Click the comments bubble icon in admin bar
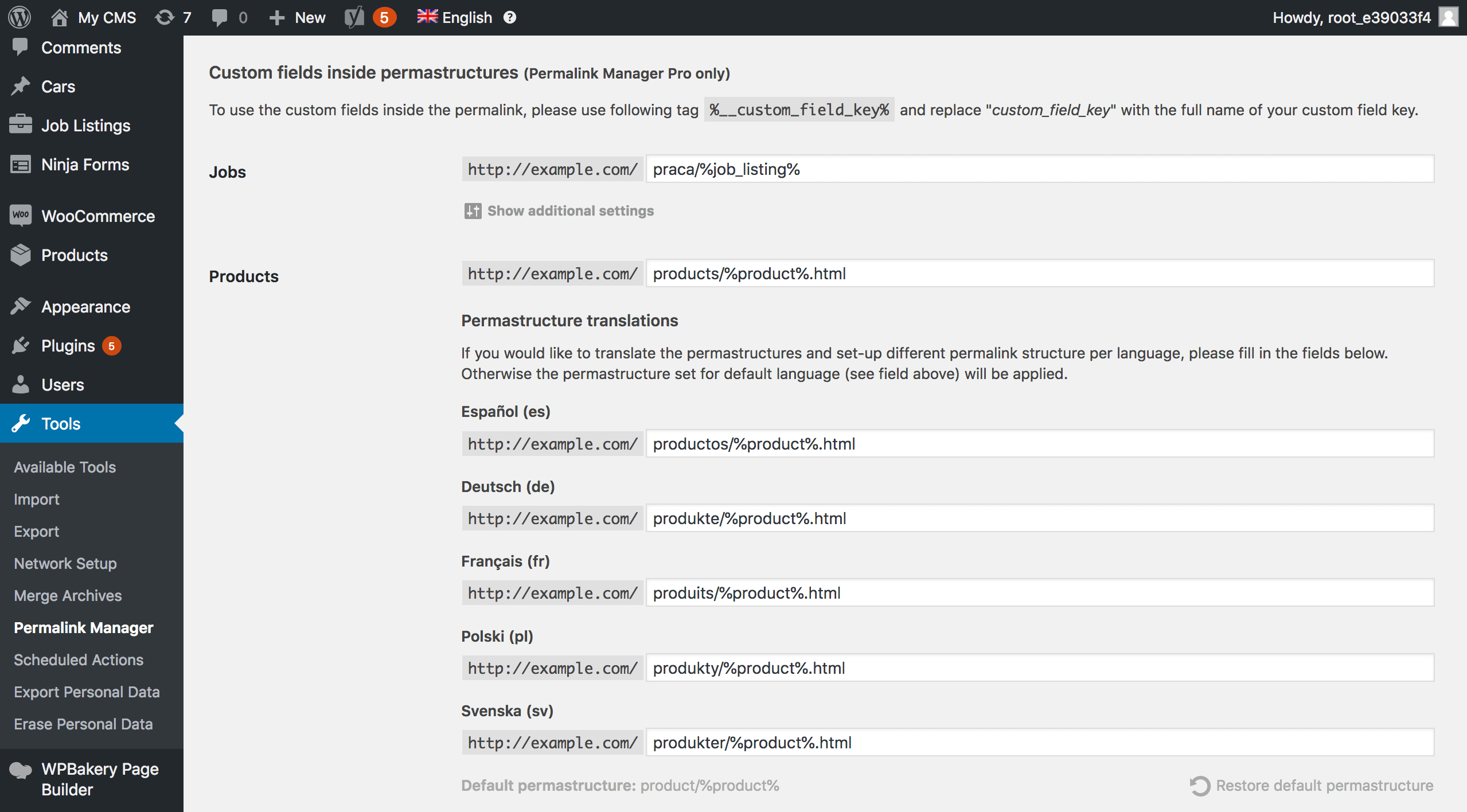 point(220,17)
